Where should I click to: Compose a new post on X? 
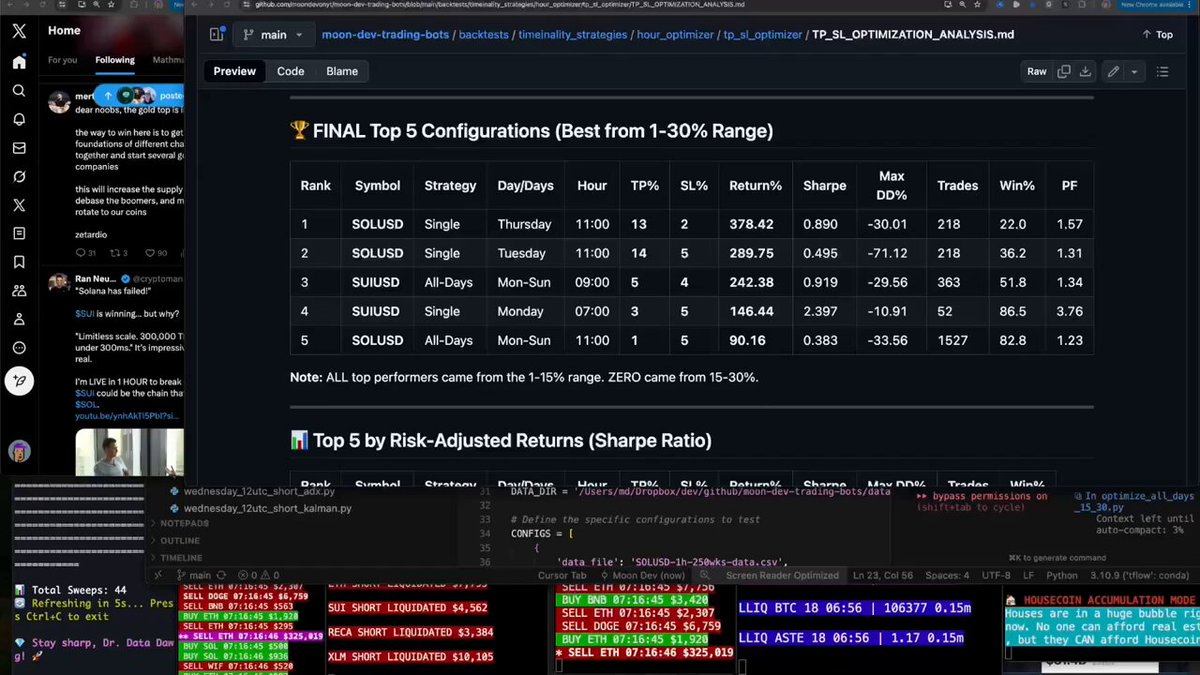pos(19,381)
